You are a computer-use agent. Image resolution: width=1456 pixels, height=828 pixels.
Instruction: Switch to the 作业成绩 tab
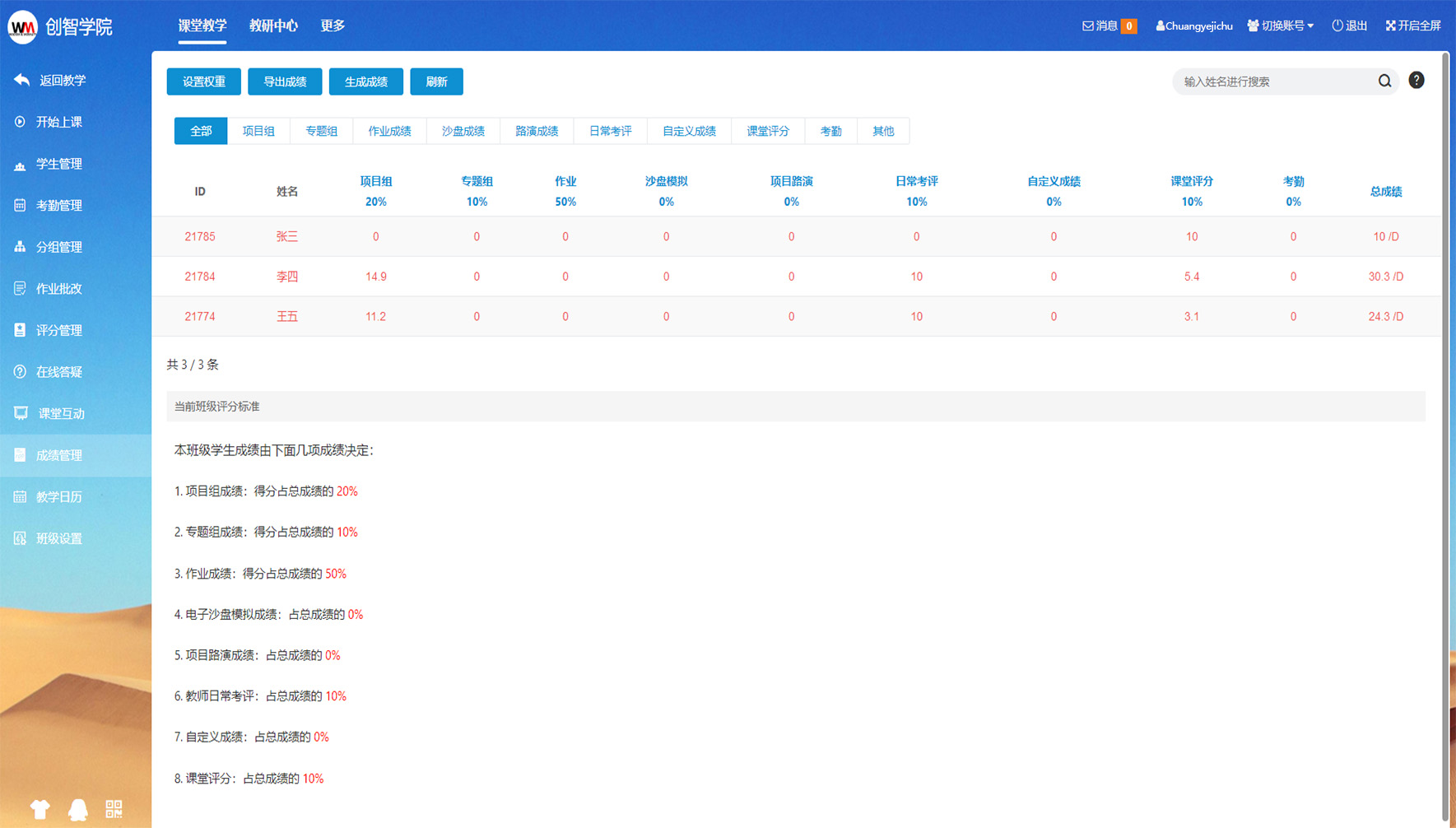pyautogui.click(x=389, y=131)
